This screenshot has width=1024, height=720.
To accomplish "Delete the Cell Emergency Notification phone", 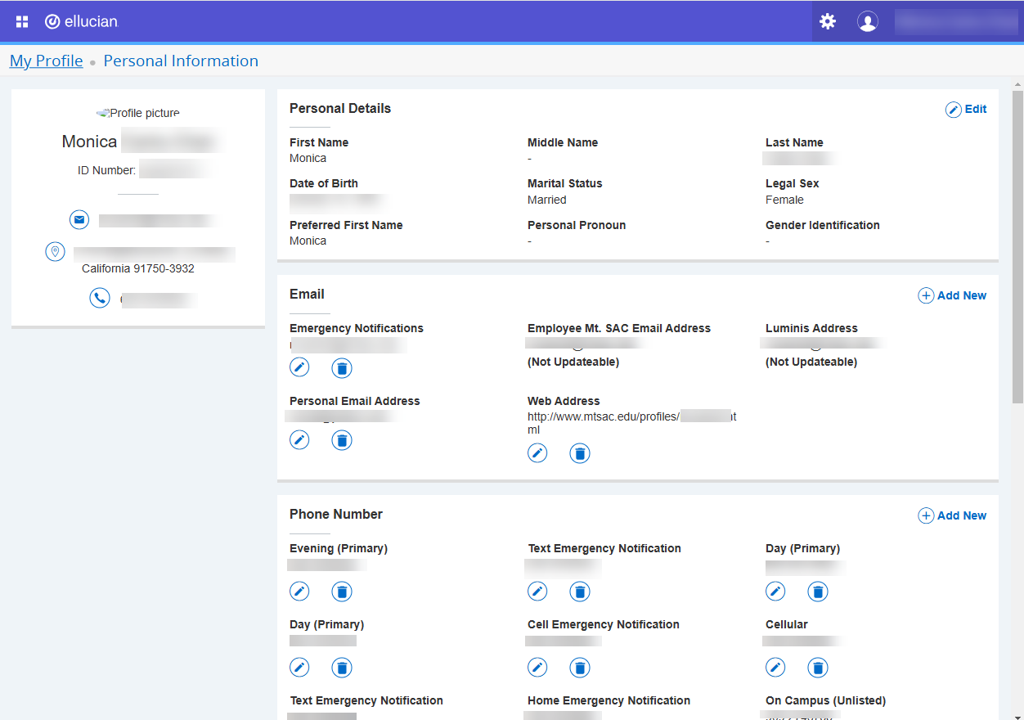I will pyautogui.click(x=580, y=667).
